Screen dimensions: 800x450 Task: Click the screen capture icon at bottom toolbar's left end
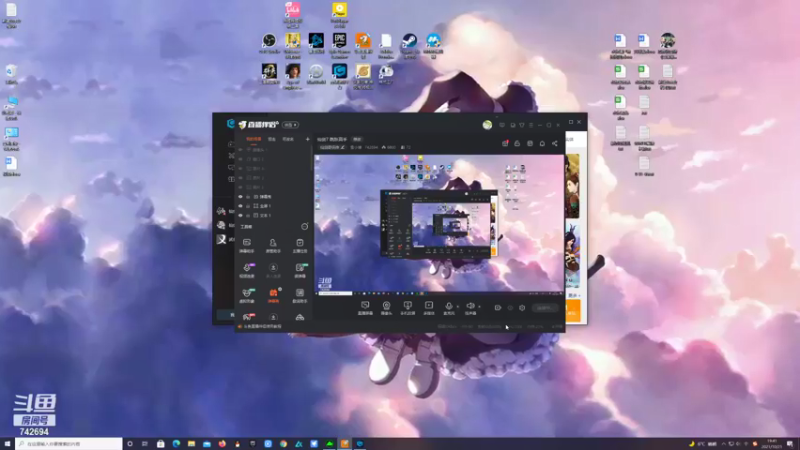[365, 306]
